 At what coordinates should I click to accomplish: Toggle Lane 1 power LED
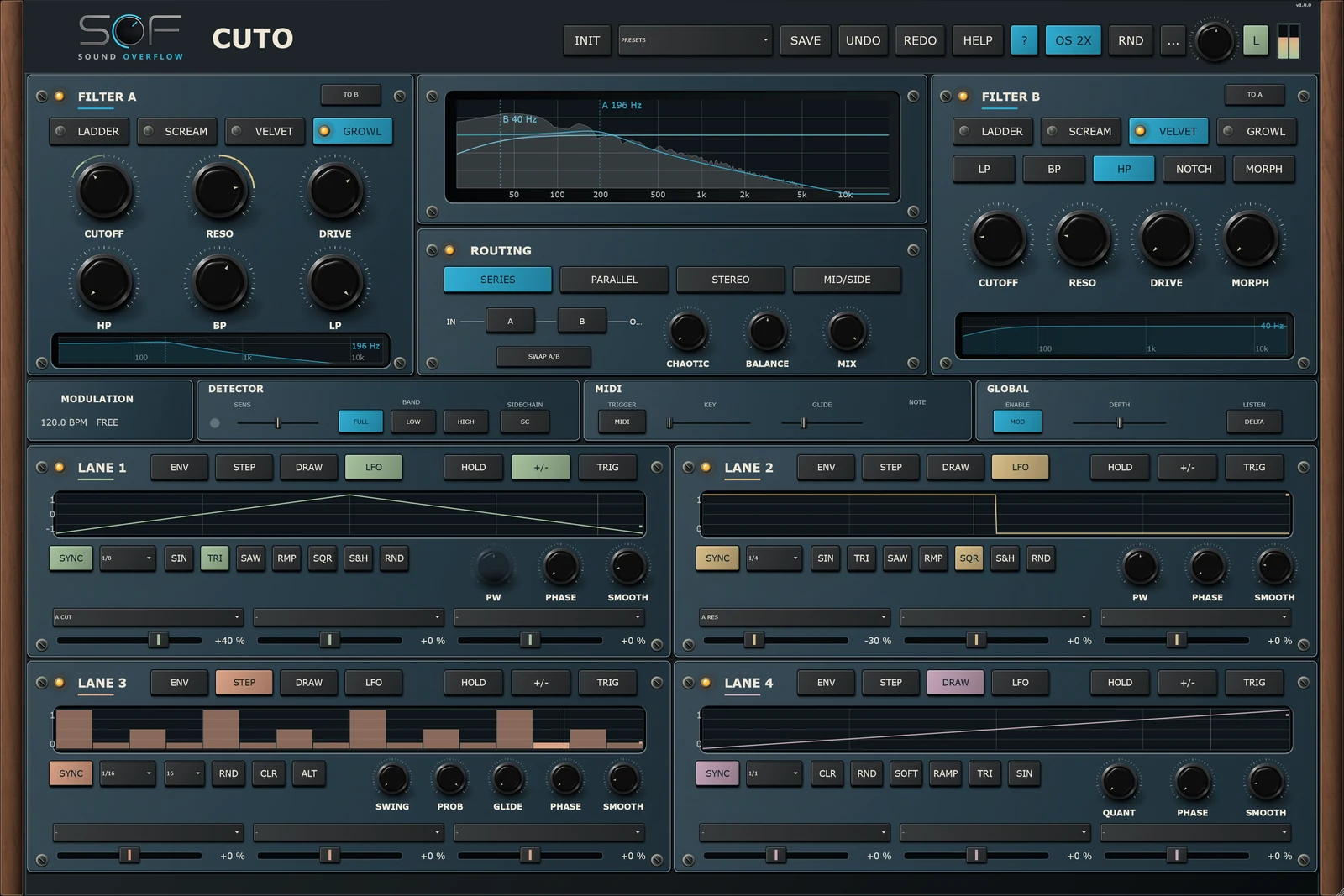60,468
